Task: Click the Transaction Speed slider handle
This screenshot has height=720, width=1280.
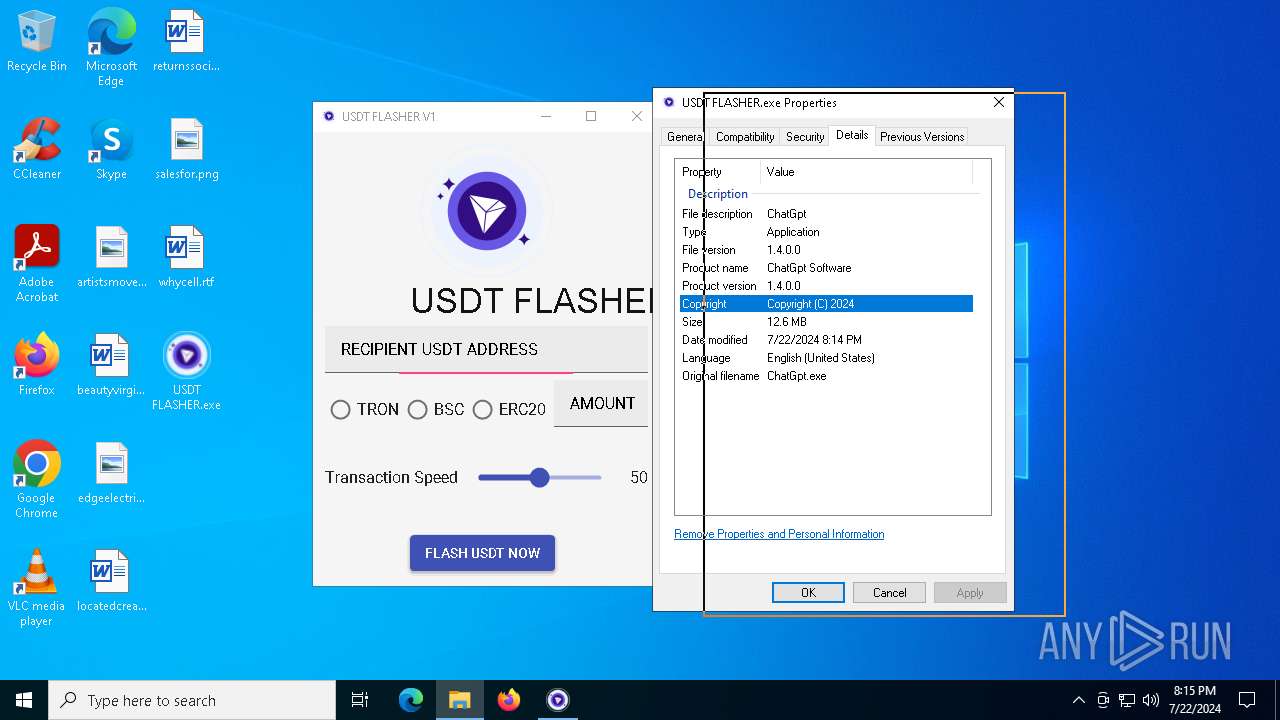Action: tap(540, 478)
